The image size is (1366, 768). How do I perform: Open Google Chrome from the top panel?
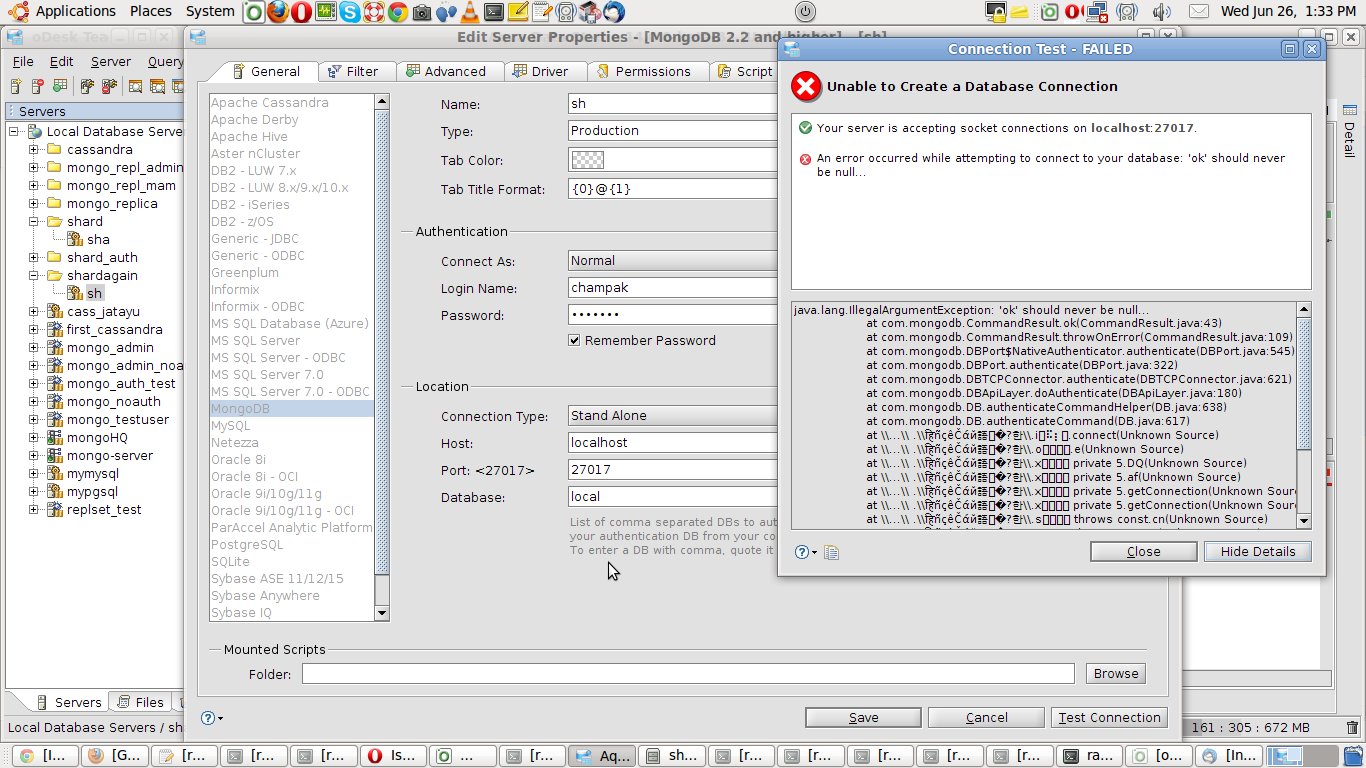398,12
